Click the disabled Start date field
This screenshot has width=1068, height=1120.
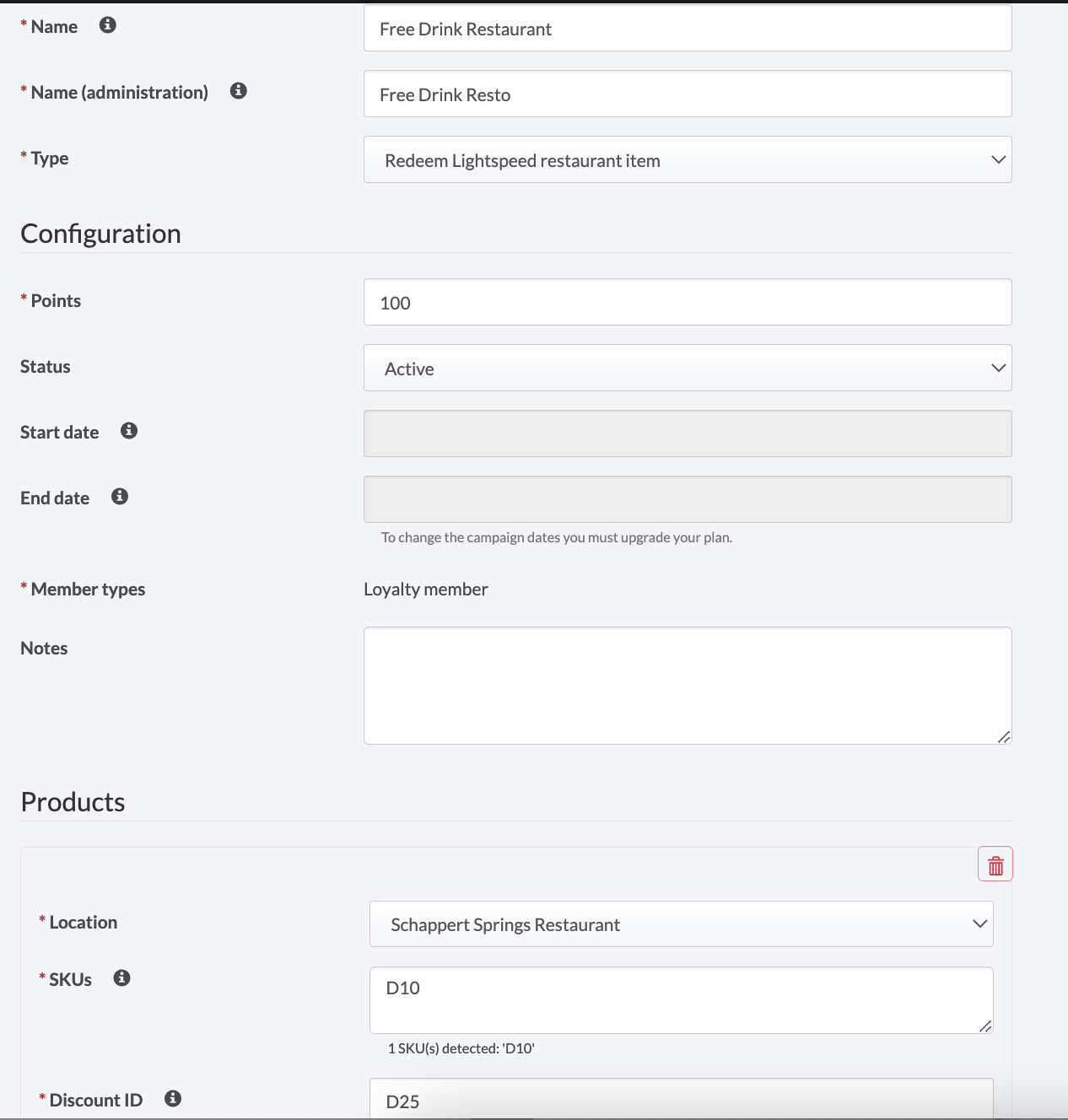point(688,433)
